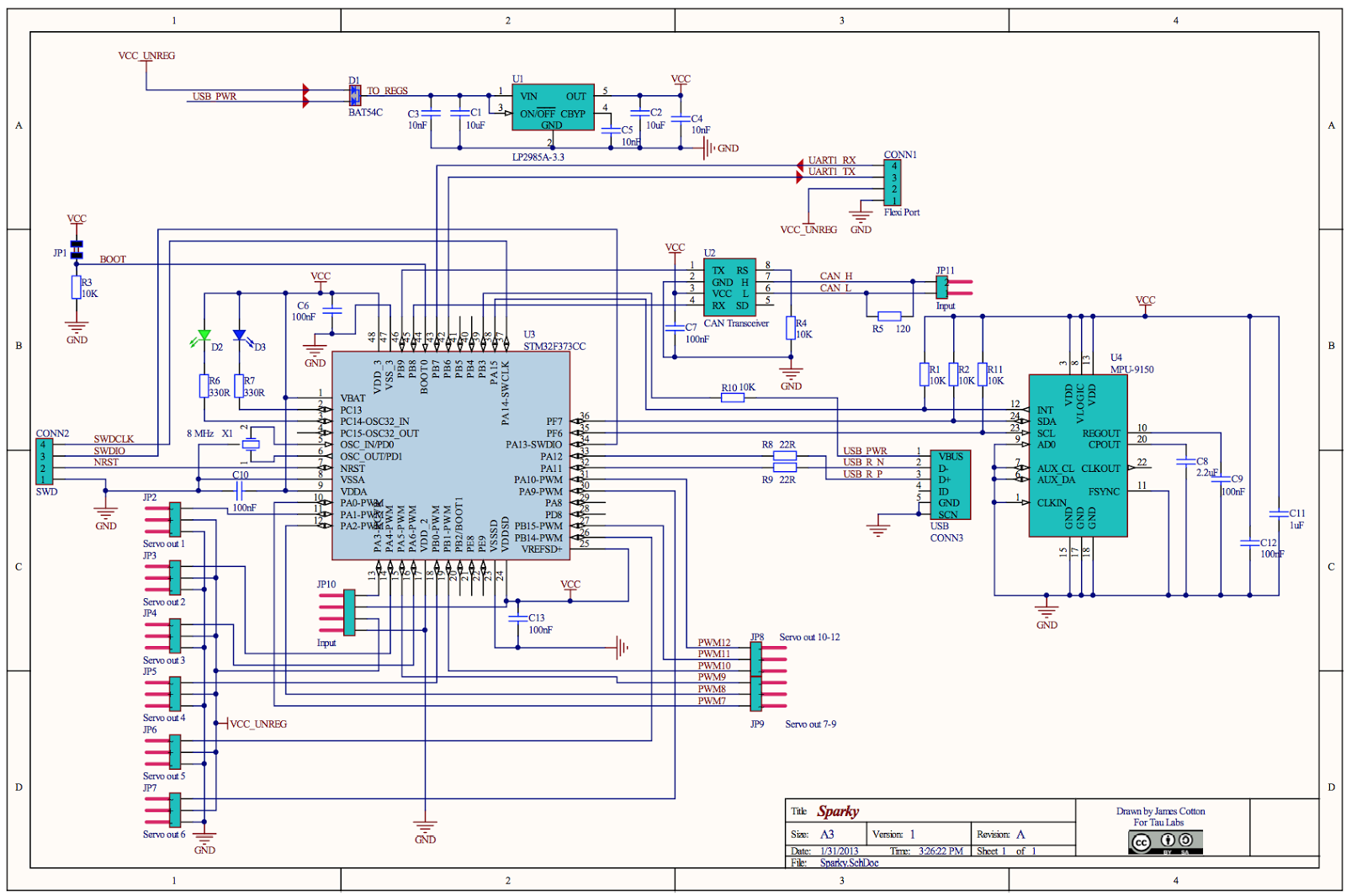Select the JP11 CAN input header

pyautogui.click(x=954, y=288)
